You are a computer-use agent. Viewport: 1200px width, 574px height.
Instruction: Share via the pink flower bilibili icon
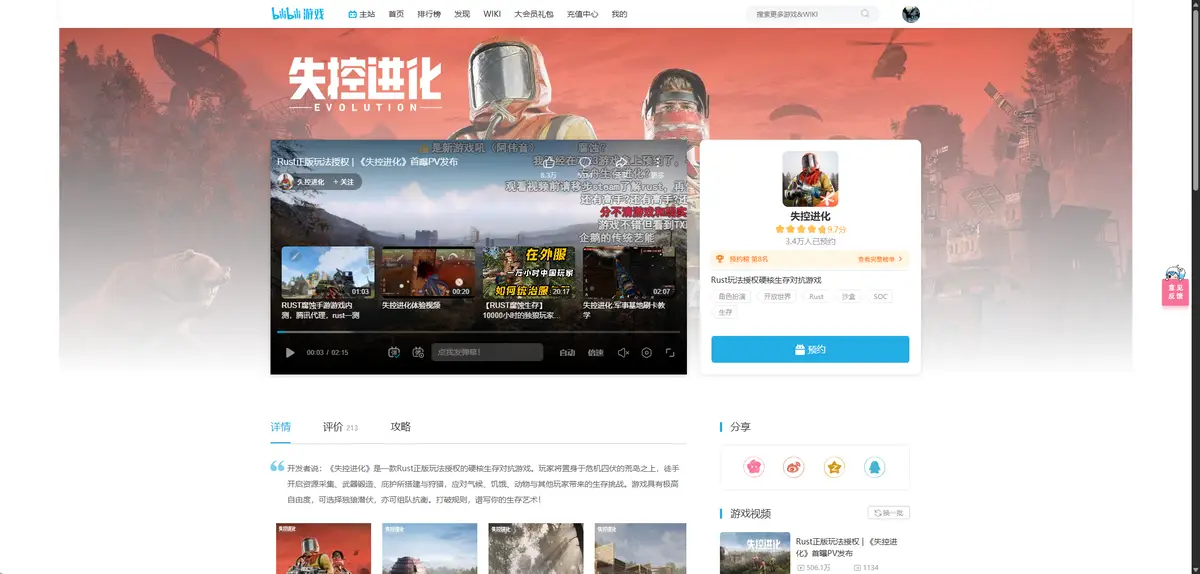tap(754, 467)
